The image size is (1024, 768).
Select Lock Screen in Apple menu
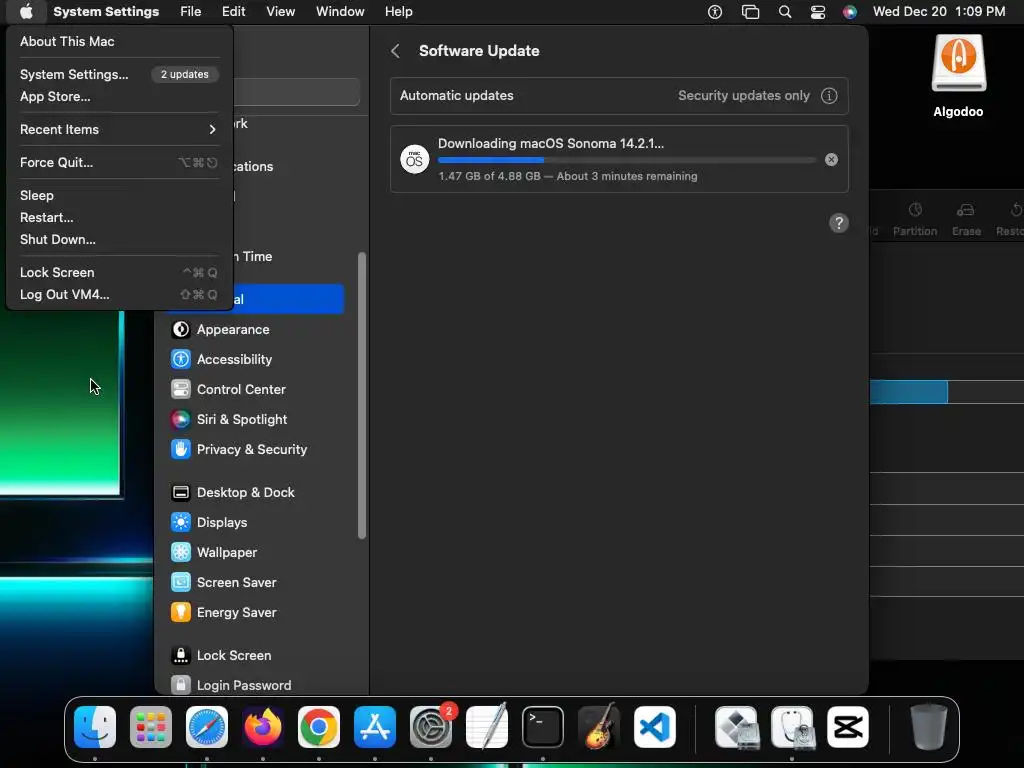pos(120,272)
